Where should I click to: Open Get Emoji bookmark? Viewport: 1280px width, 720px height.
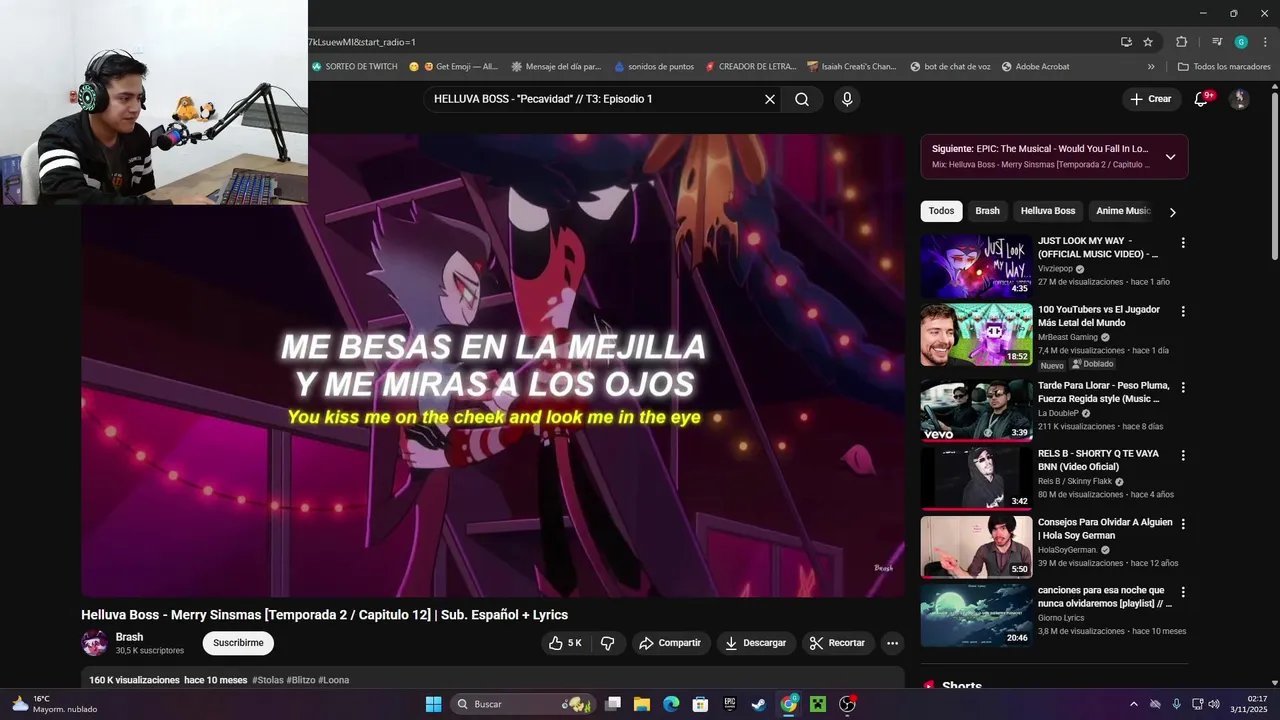453,67
